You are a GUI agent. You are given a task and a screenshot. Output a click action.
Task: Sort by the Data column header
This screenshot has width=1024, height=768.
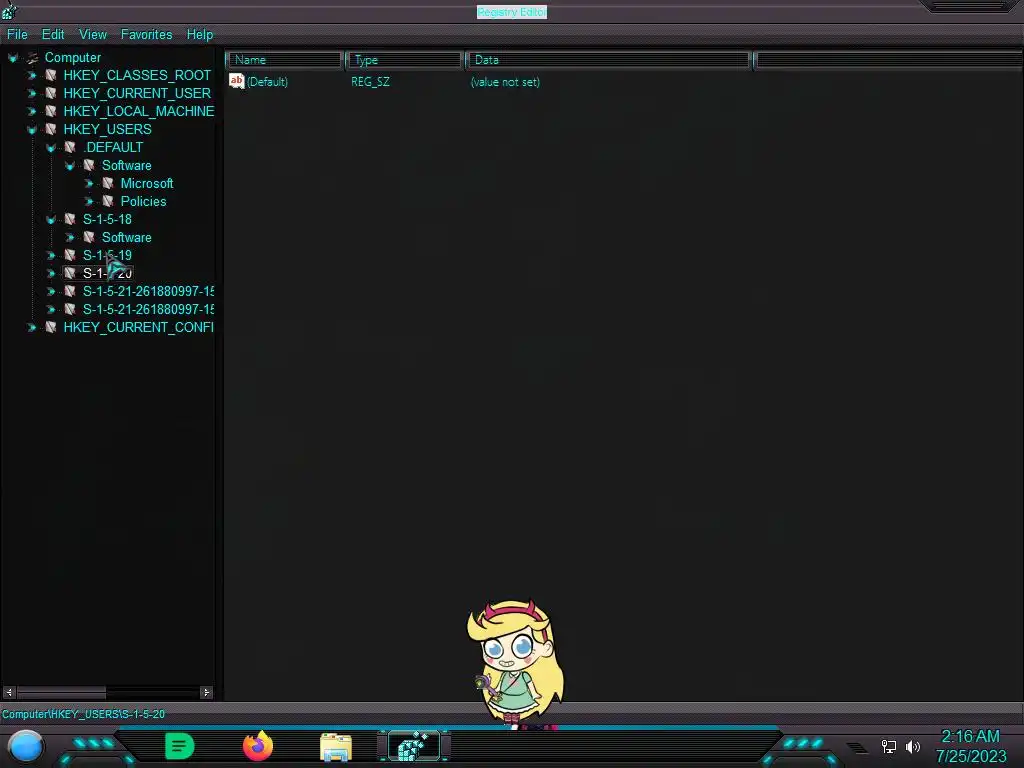click(x=608, y=60)
